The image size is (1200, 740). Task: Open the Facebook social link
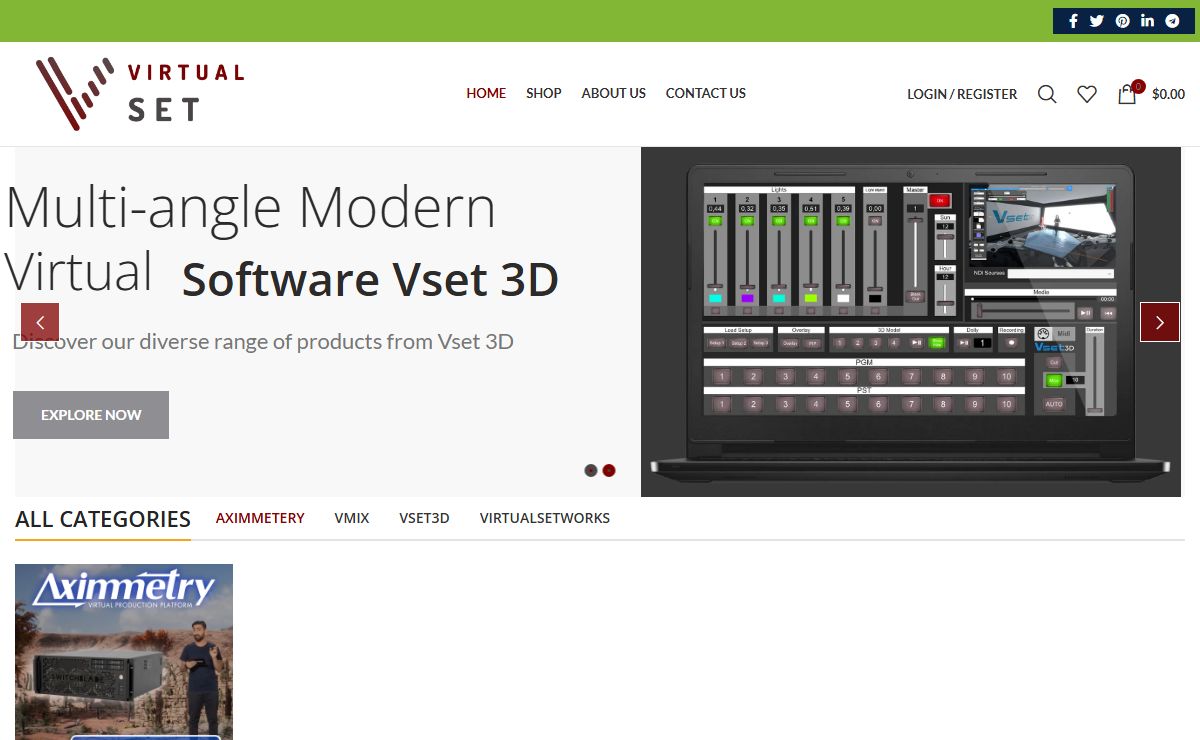click(x=1073, y=21)
